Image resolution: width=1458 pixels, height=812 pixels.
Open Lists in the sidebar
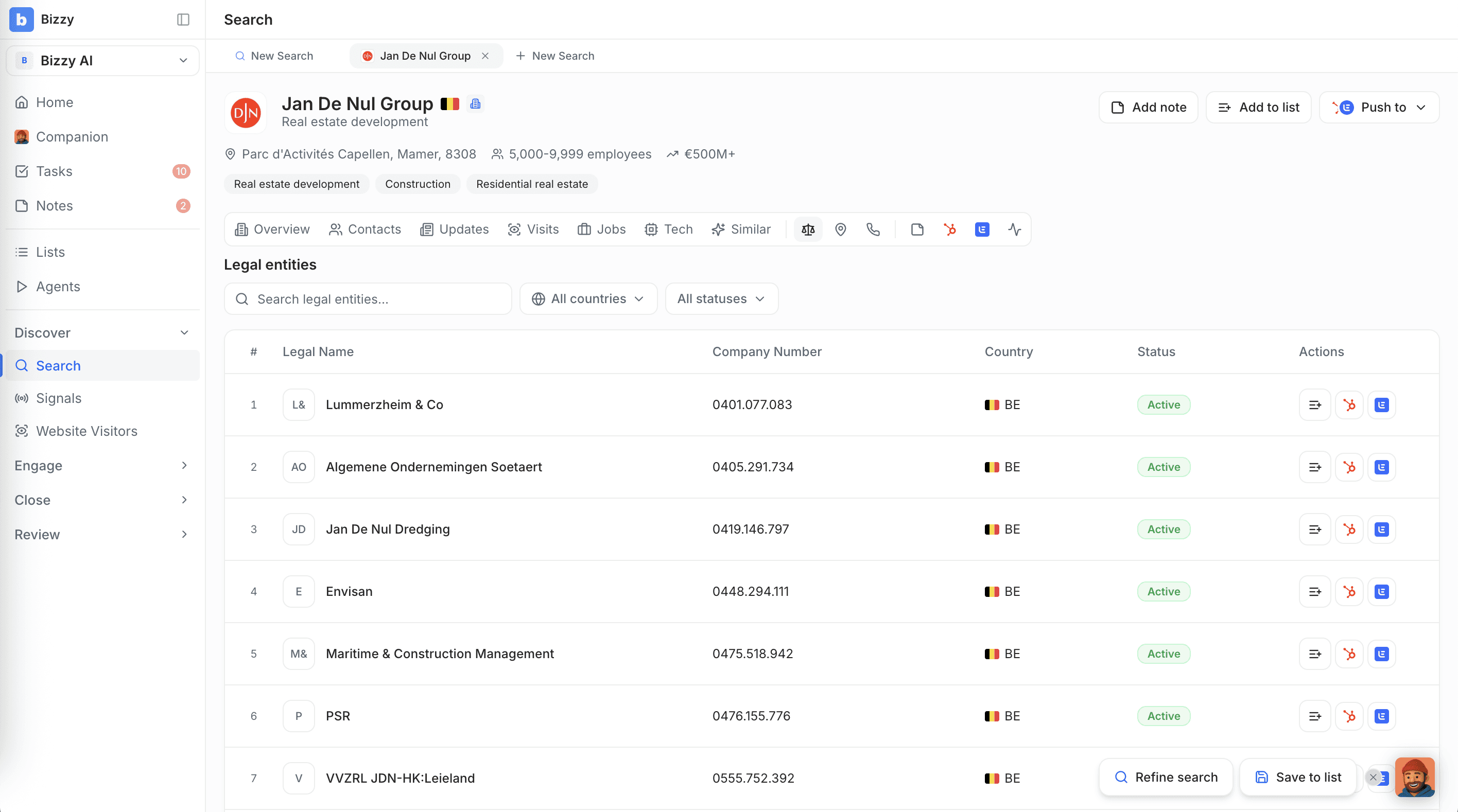102,252
